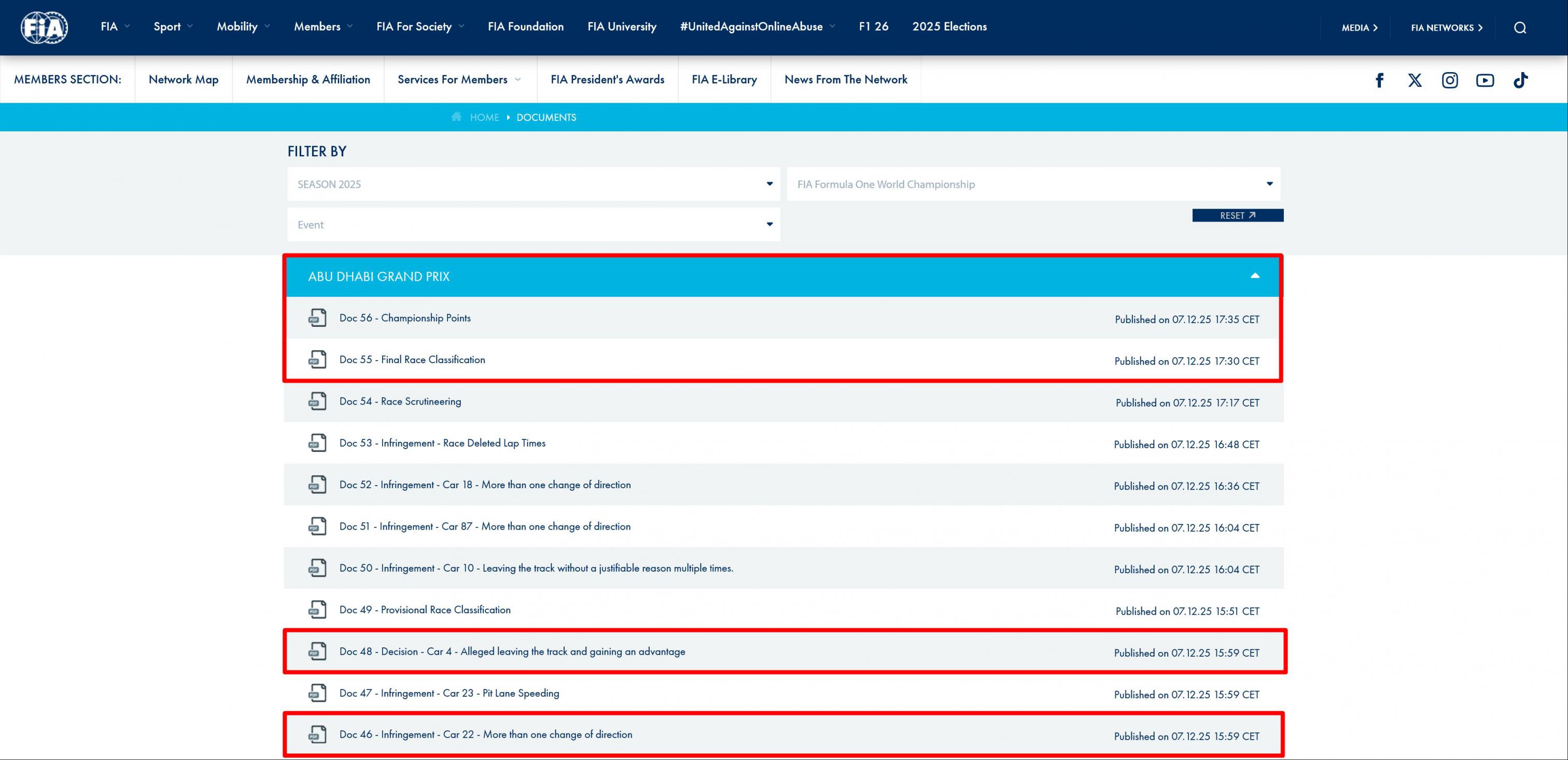Open the YouTube social icon
This screenshot has height=760, width=1568.
click(x=1485, y=80)
